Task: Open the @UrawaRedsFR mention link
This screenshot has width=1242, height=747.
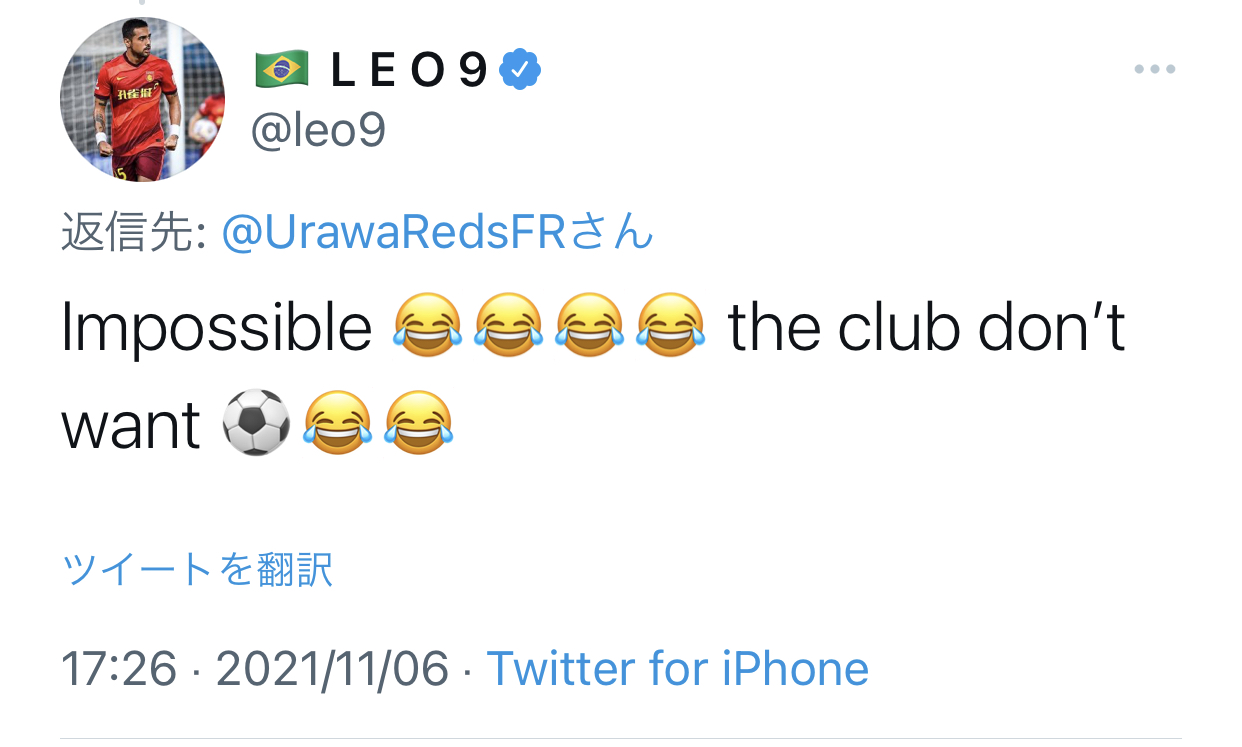Action: pyautogui.click(x=438, y=233)
